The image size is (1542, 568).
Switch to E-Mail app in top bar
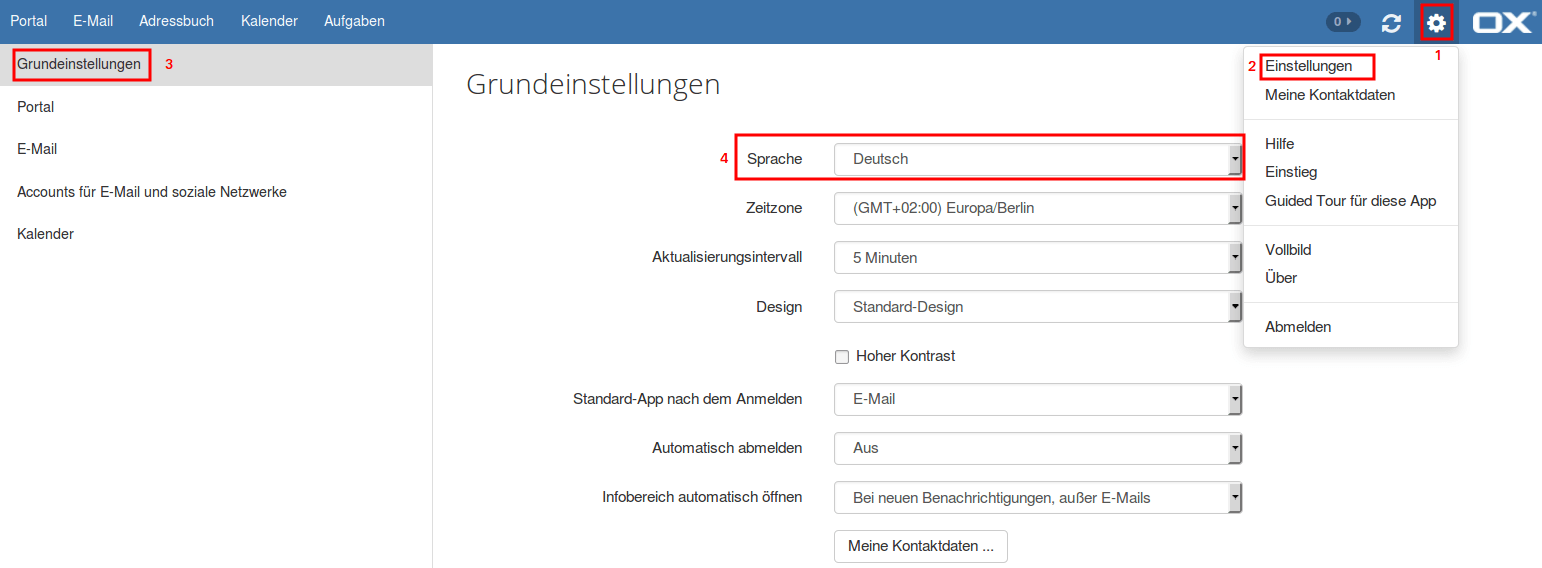(x=93, y=21)
